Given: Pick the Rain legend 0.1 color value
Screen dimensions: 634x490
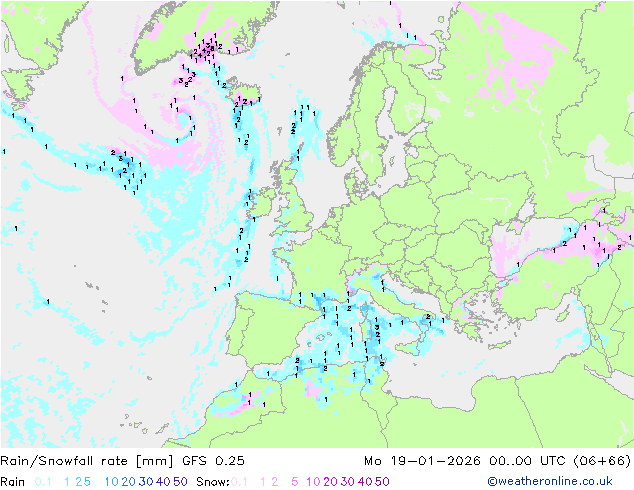Looking at the screenshot, I should tap(43, 482).
